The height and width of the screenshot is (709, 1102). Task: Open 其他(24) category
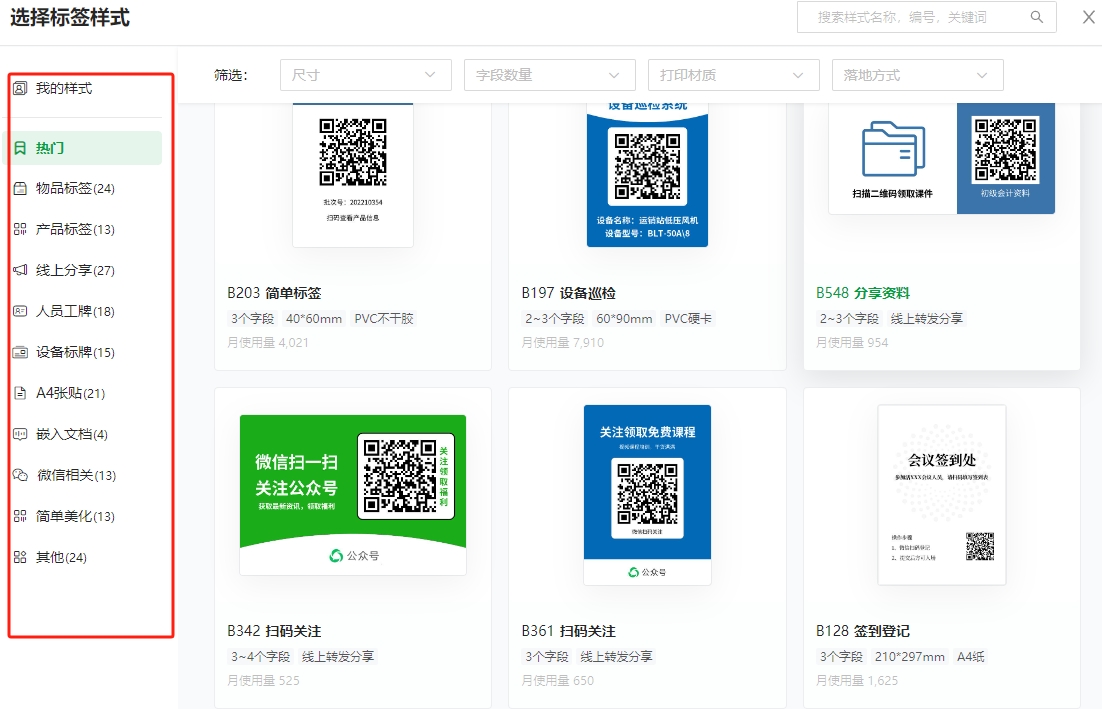(x=61, y=557)
